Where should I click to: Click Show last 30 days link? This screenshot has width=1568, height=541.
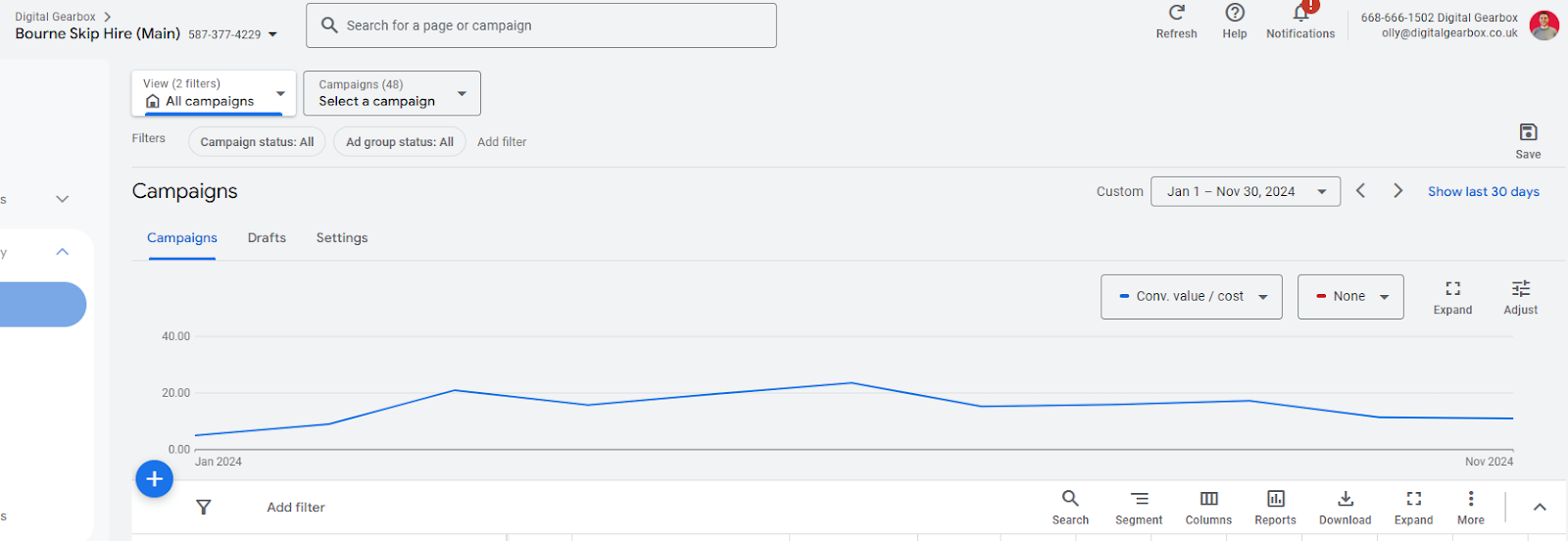point(1483,192)
